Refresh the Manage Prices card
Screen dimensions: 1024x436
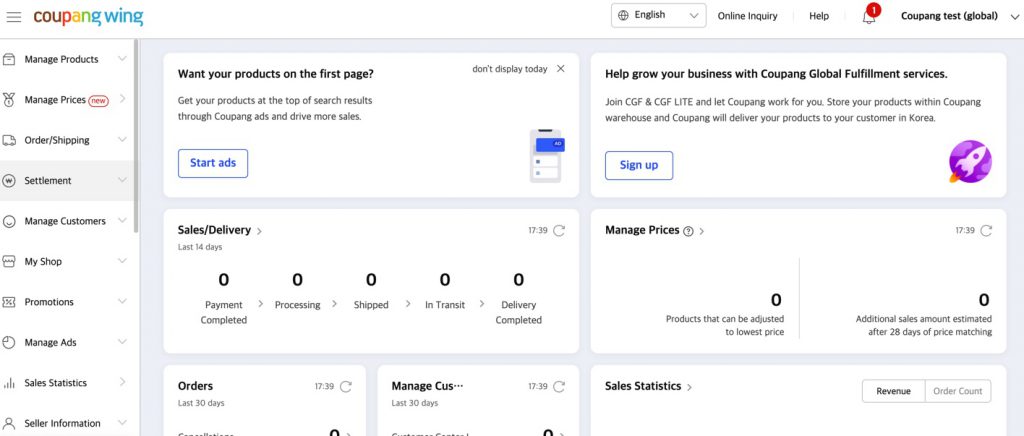986,230
